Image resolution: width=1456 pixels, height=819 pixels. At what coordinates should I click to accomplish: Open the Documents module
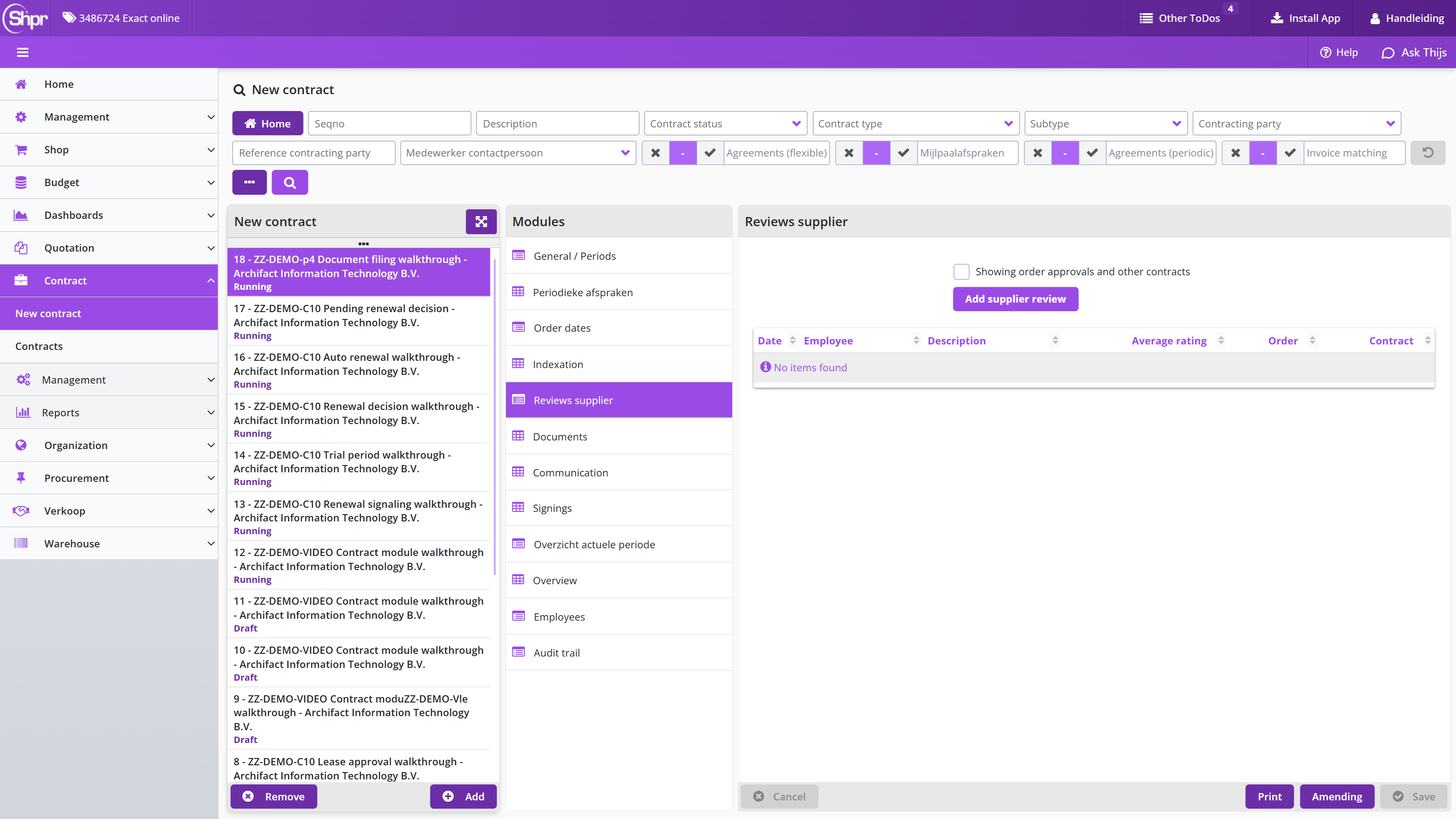click(619, 436)
